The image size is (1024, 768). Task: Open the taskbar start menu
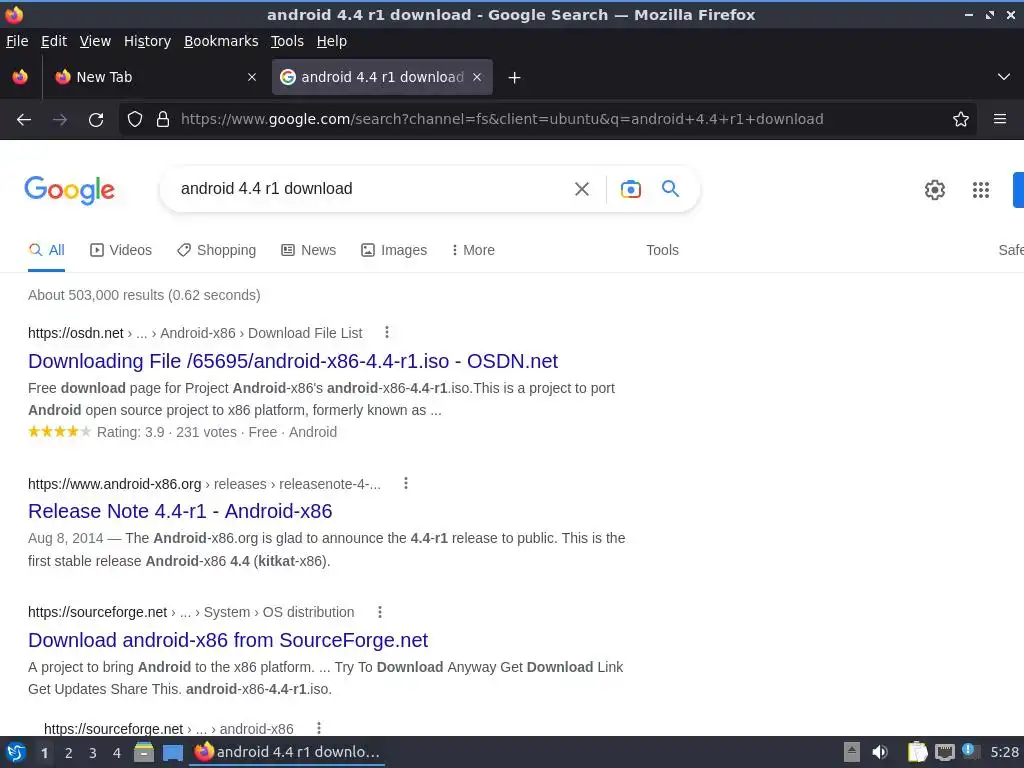tap(16, 752)
